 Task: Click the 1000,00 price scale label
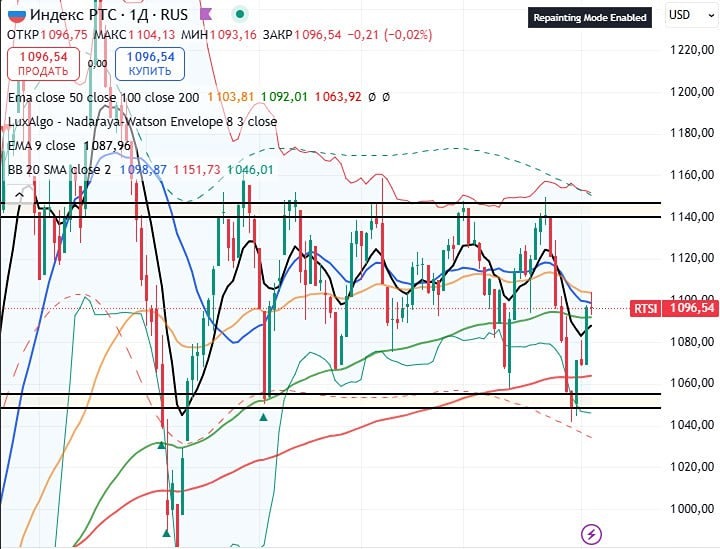tap(692, 509)
